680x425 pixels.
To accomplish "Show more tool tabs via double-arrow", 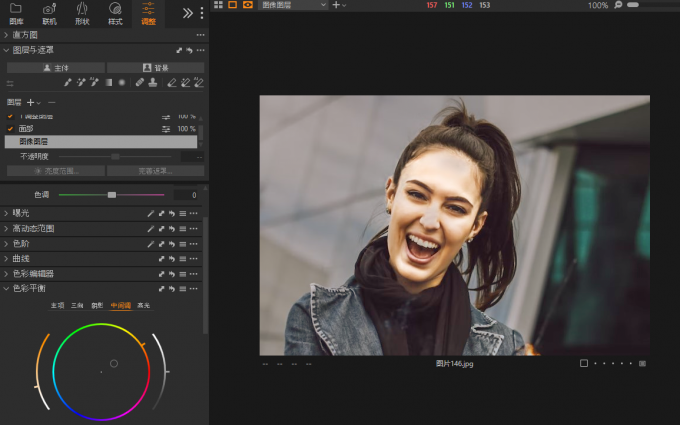I will coord(187,13).
